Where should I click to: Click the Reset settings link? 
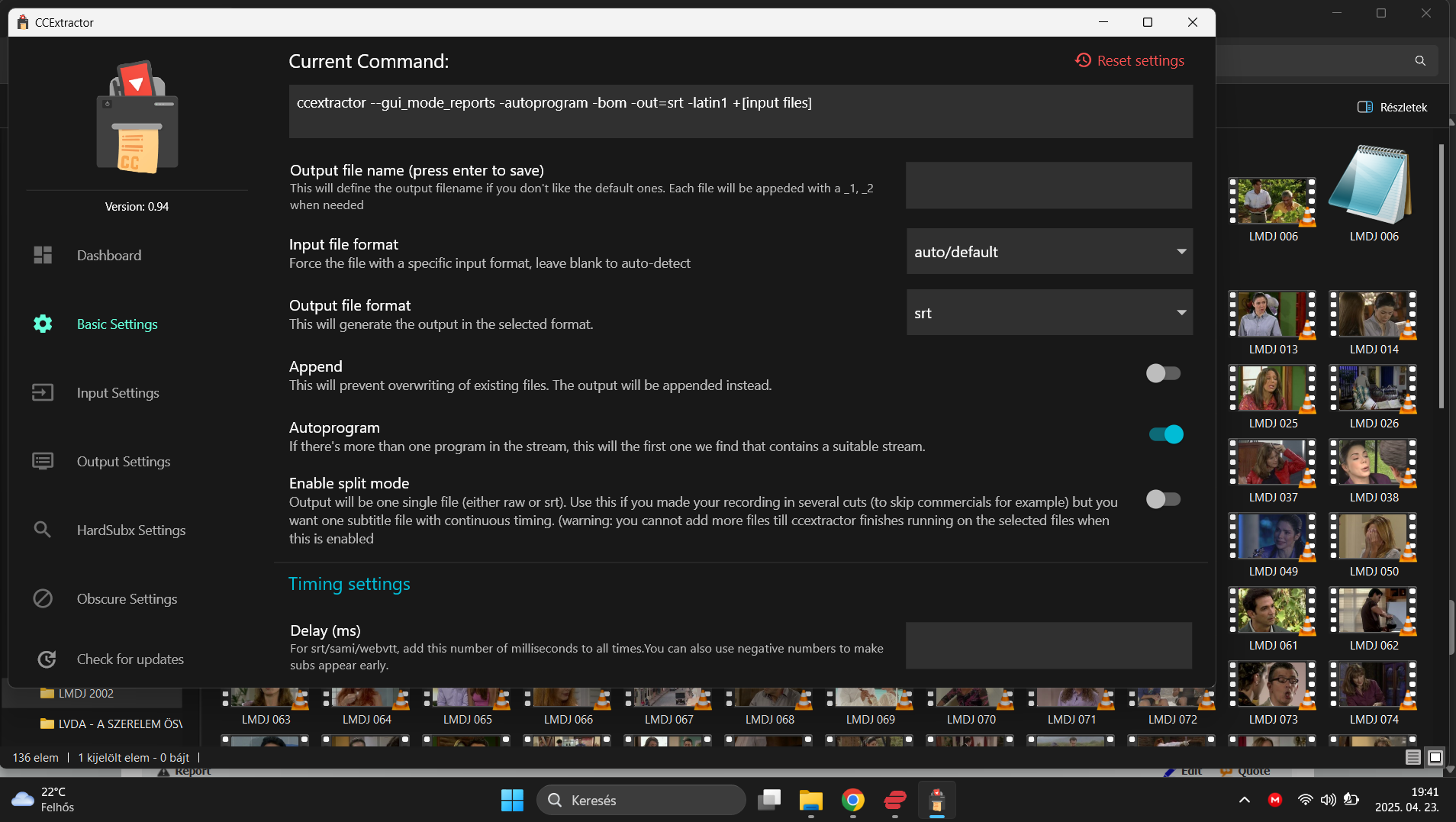1130,60
